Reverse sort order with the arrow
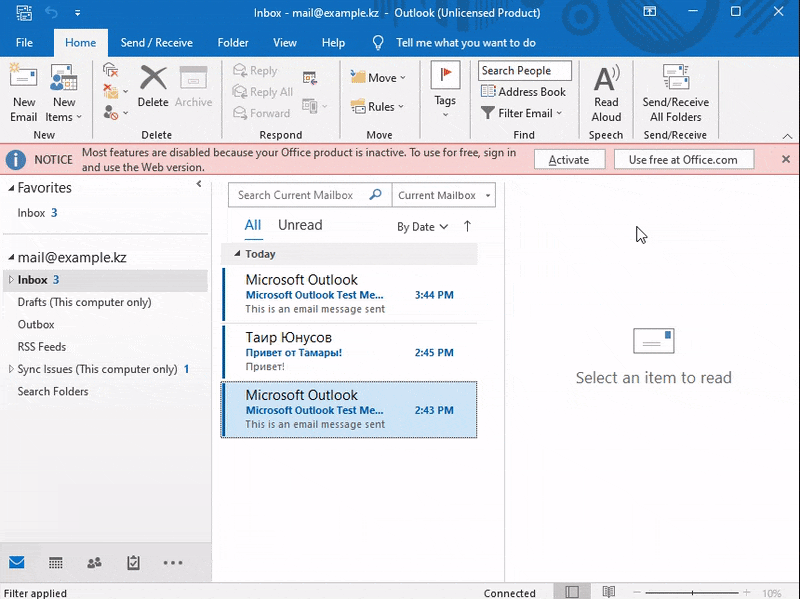Viewport: 800px width, 599px height. pos(467,226)
